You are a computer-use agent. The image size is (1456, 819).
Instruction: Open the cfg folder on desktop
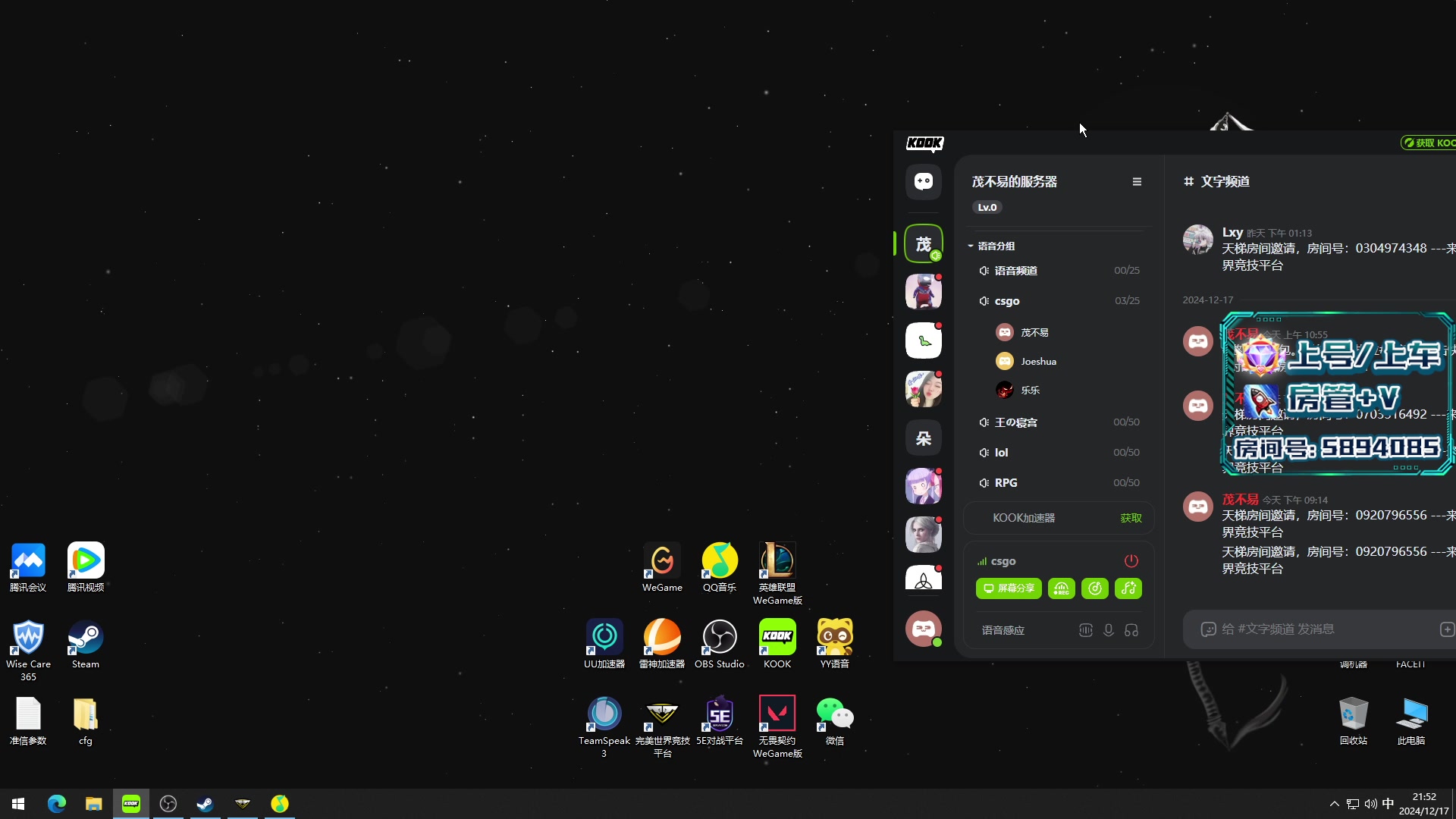tap(86, 722)
